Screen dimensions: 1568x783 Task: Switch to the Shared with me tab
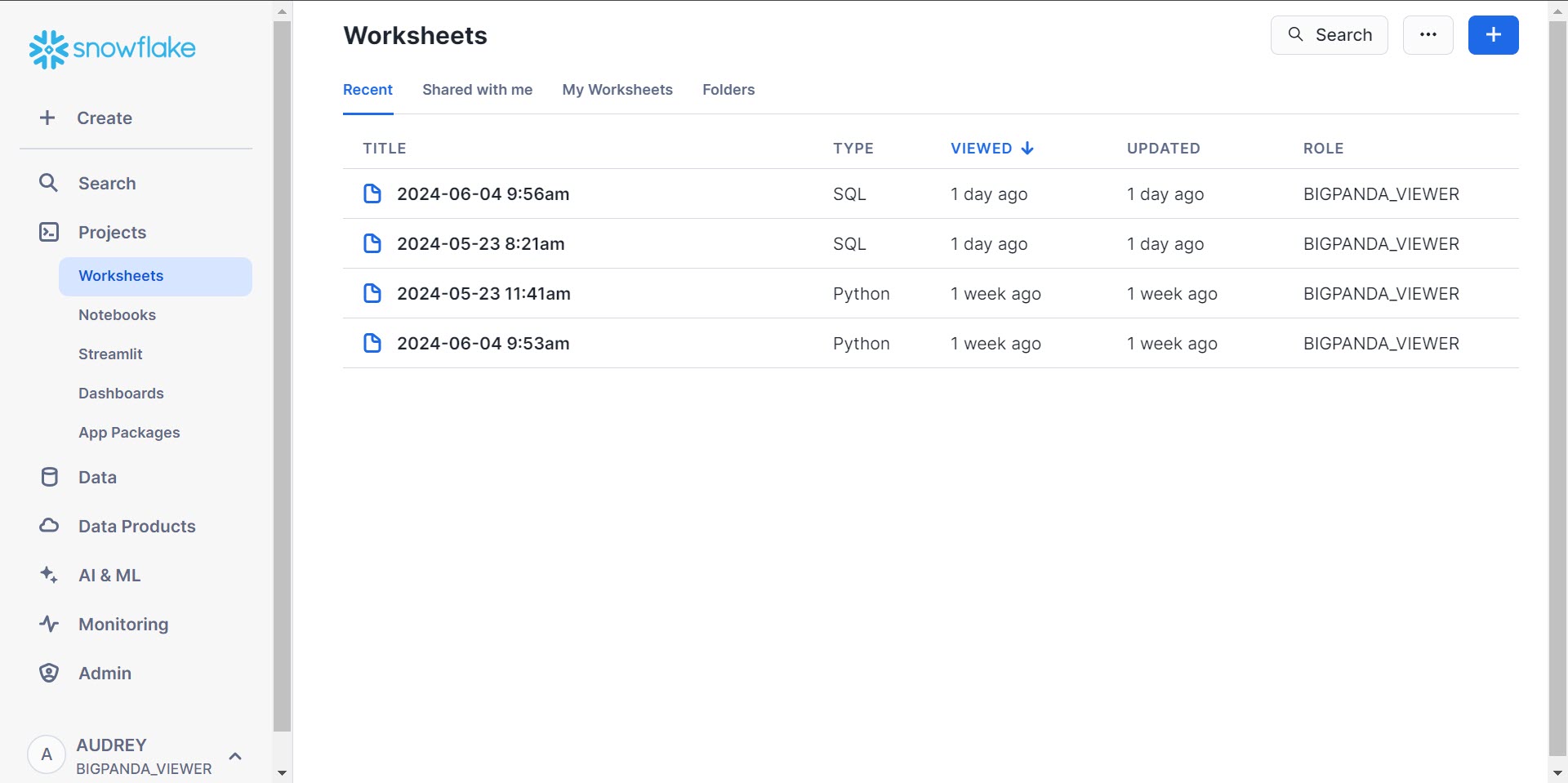point(477,90)
